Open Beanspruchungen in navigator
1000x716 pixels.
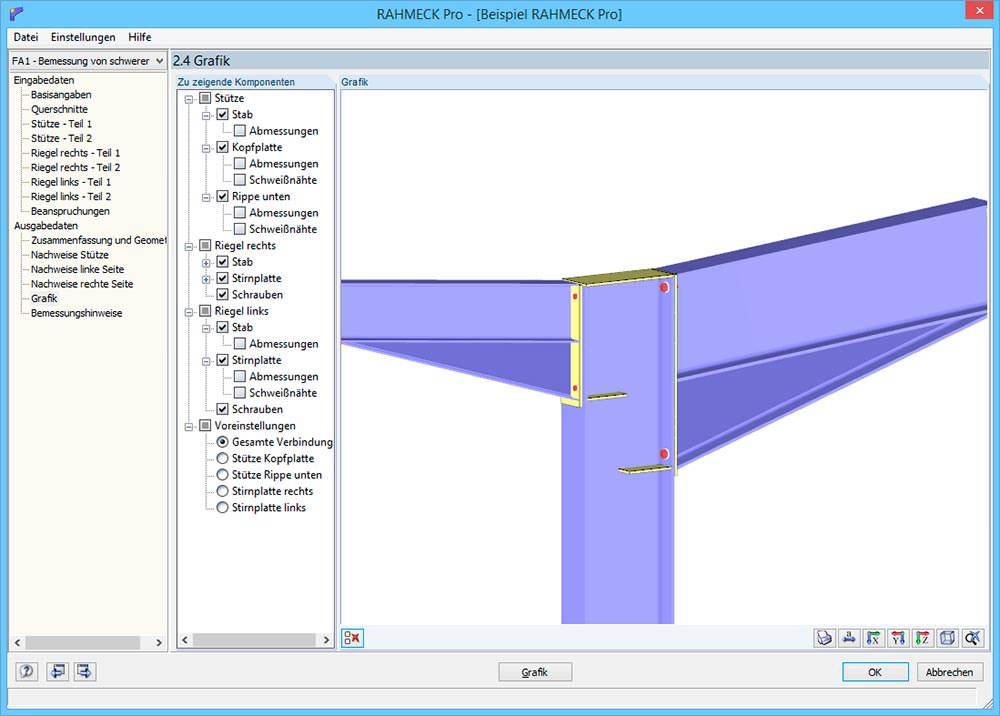[70, 211]
